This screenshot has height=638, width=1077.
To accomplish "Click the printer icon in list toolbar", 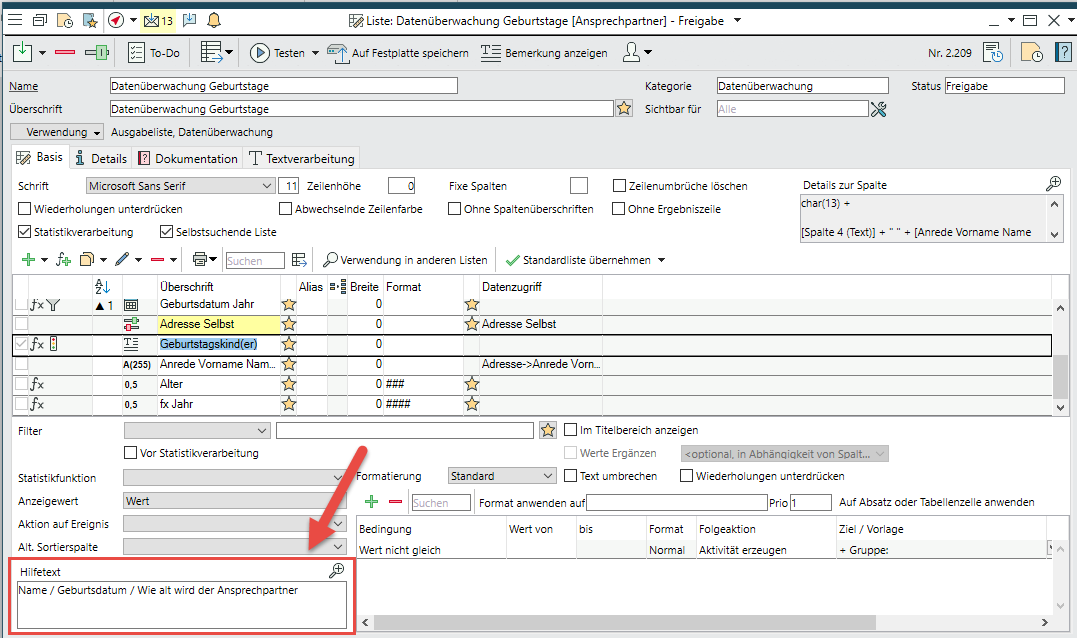I will (200, 260).
